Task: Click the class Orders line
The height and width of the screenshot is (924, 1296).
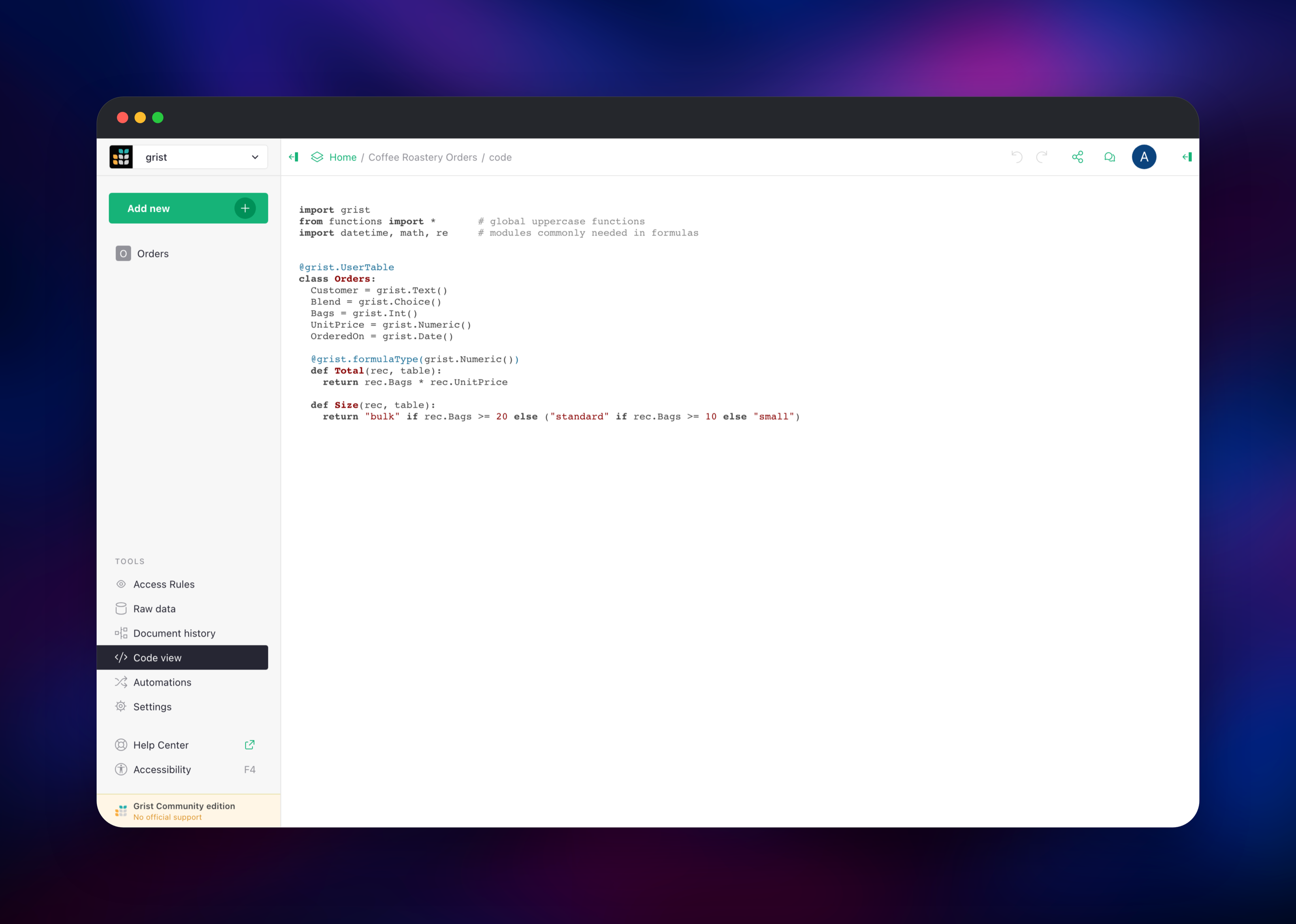Action: click(x=337, y=279)
